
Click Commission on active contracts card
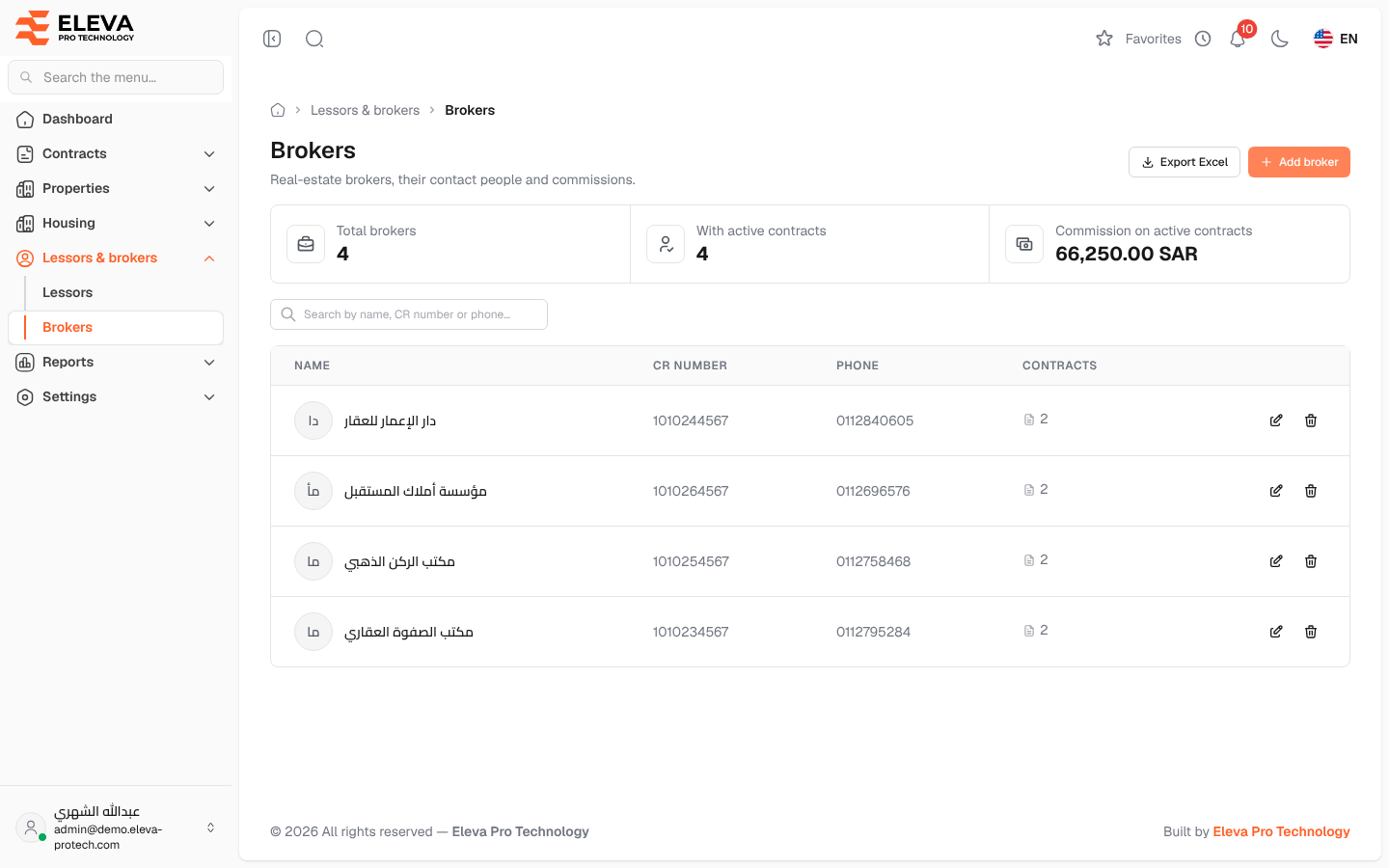point(1169,244)
